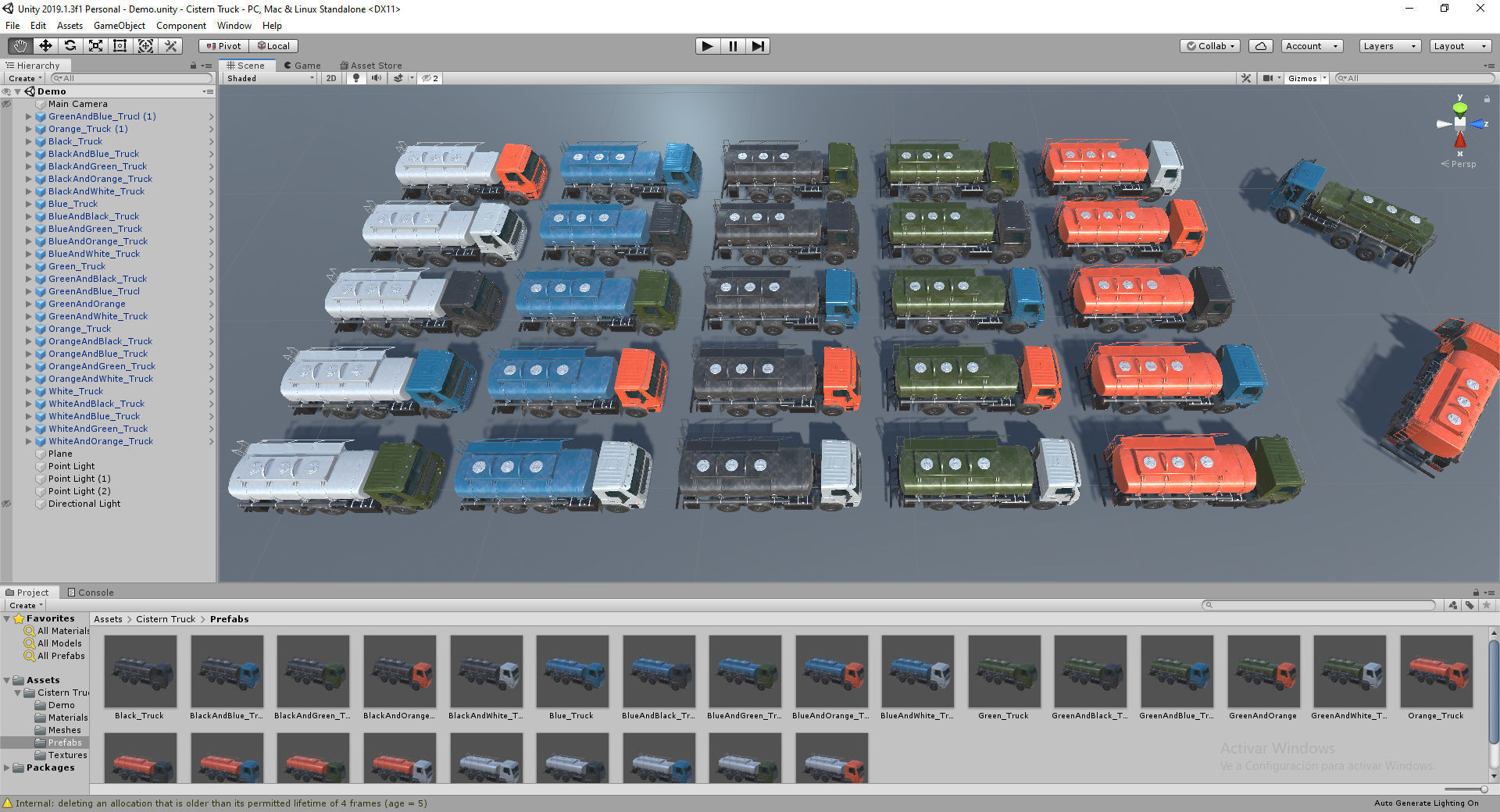This screenshot has width=1500, height=812.
Task: Open Layers dropdown
Action: pos(1390,46)
